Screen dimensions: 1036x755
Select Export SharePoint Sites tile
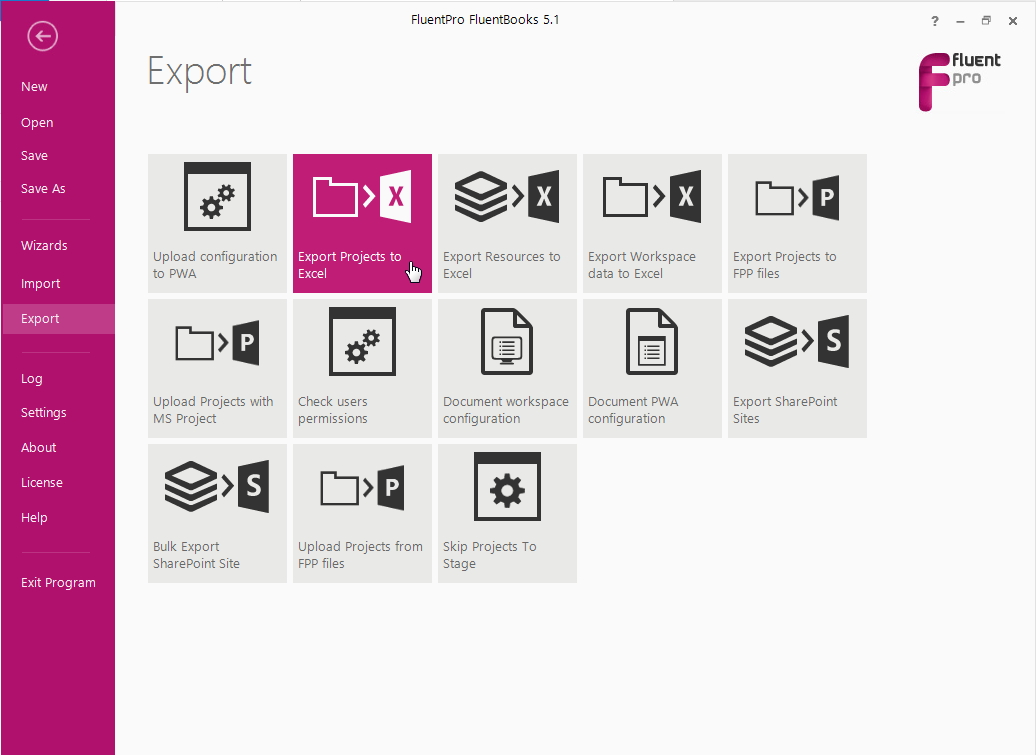pos(797,369)
